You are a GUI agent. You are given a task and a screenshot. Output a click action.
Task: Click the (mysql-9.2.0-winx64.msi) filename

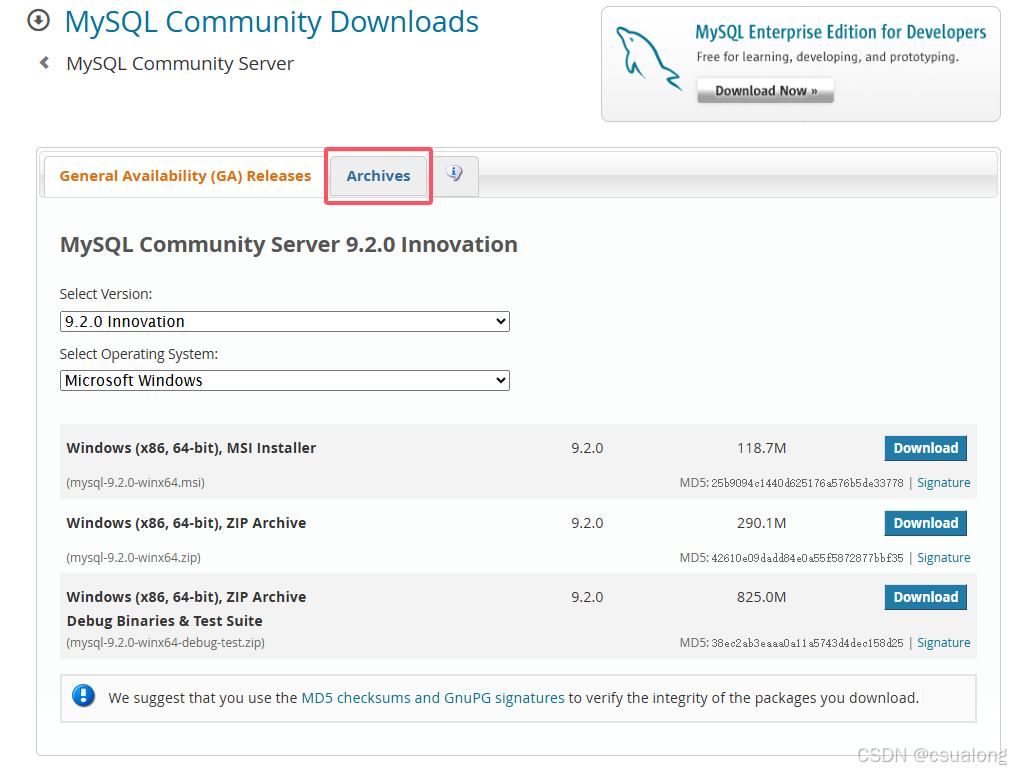(135, 483)
